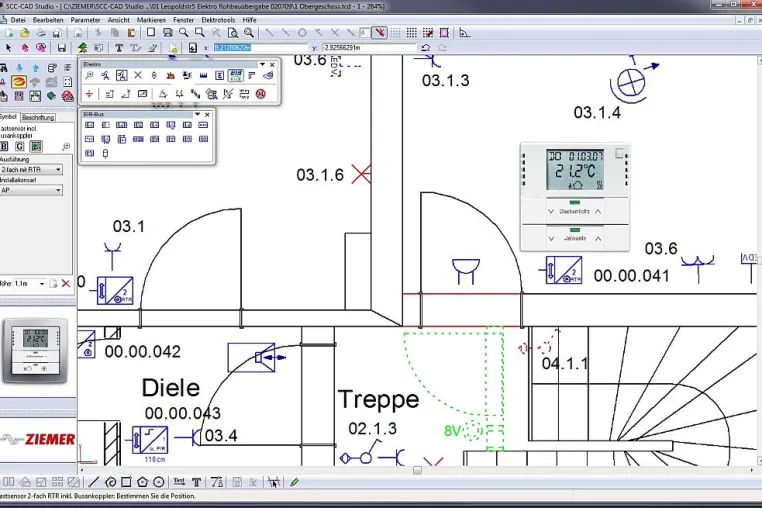
Task: Click the red X delete button beside Höhe
Action: pos(66,283)
